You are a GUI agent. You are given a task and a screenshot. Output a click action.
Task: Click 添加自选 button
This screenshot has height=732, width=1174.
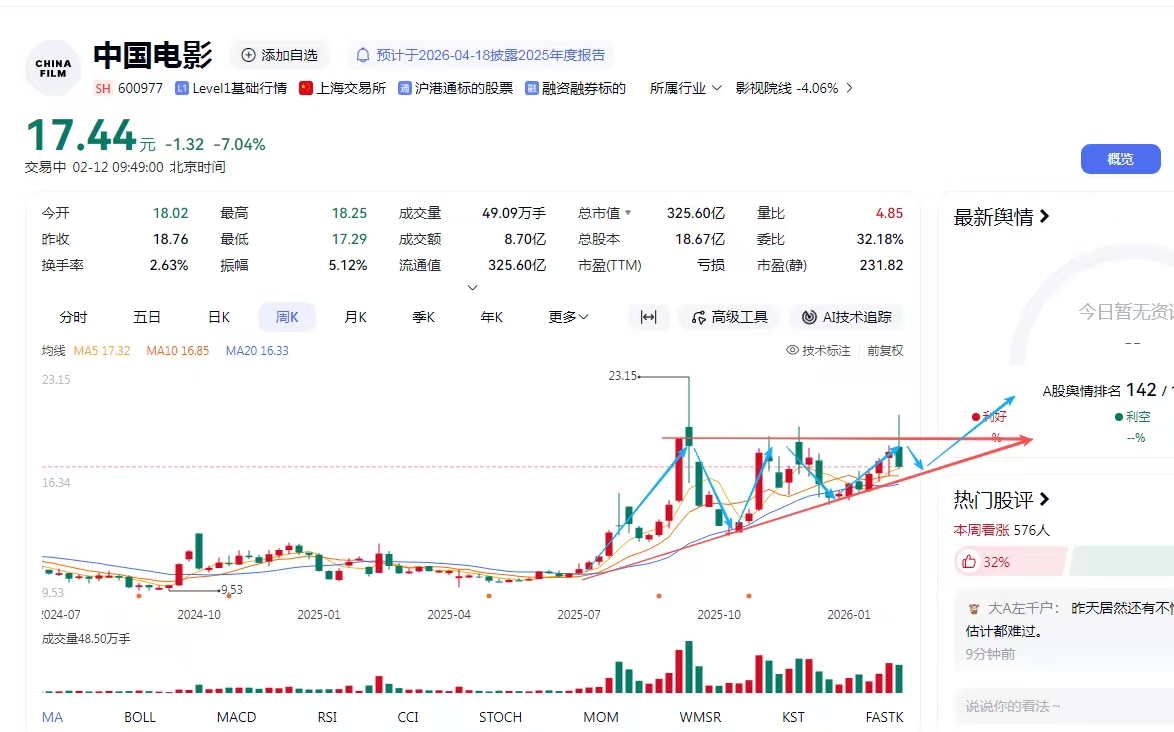tap(279, 55)
